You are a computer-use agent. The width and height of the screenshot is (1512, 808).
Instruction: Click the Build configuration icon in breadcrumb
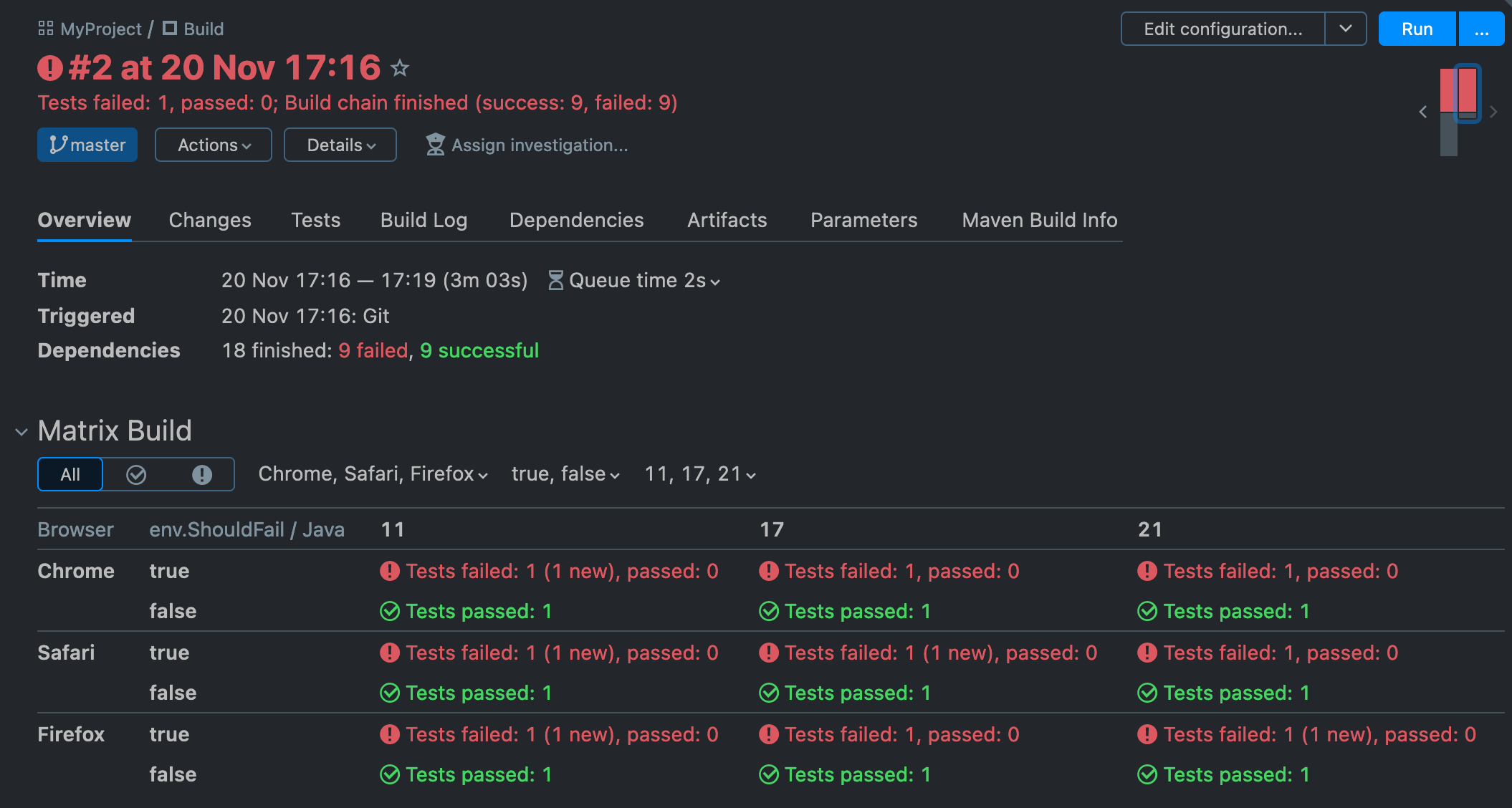coord(170,29)
